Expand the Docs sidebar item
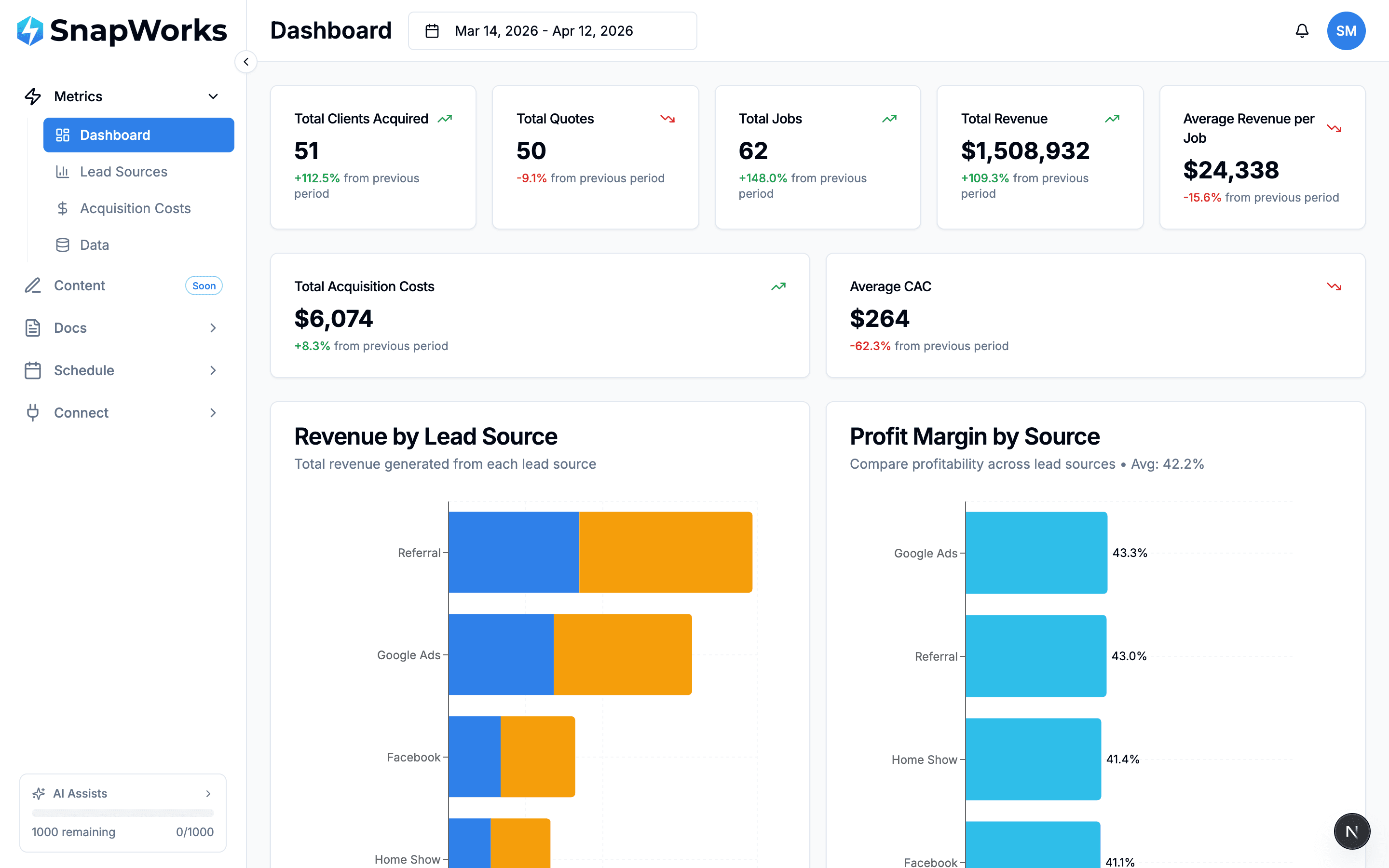The height and width of the screenshot is (868, 1389). pyautogui.click(x=213, y=327)
